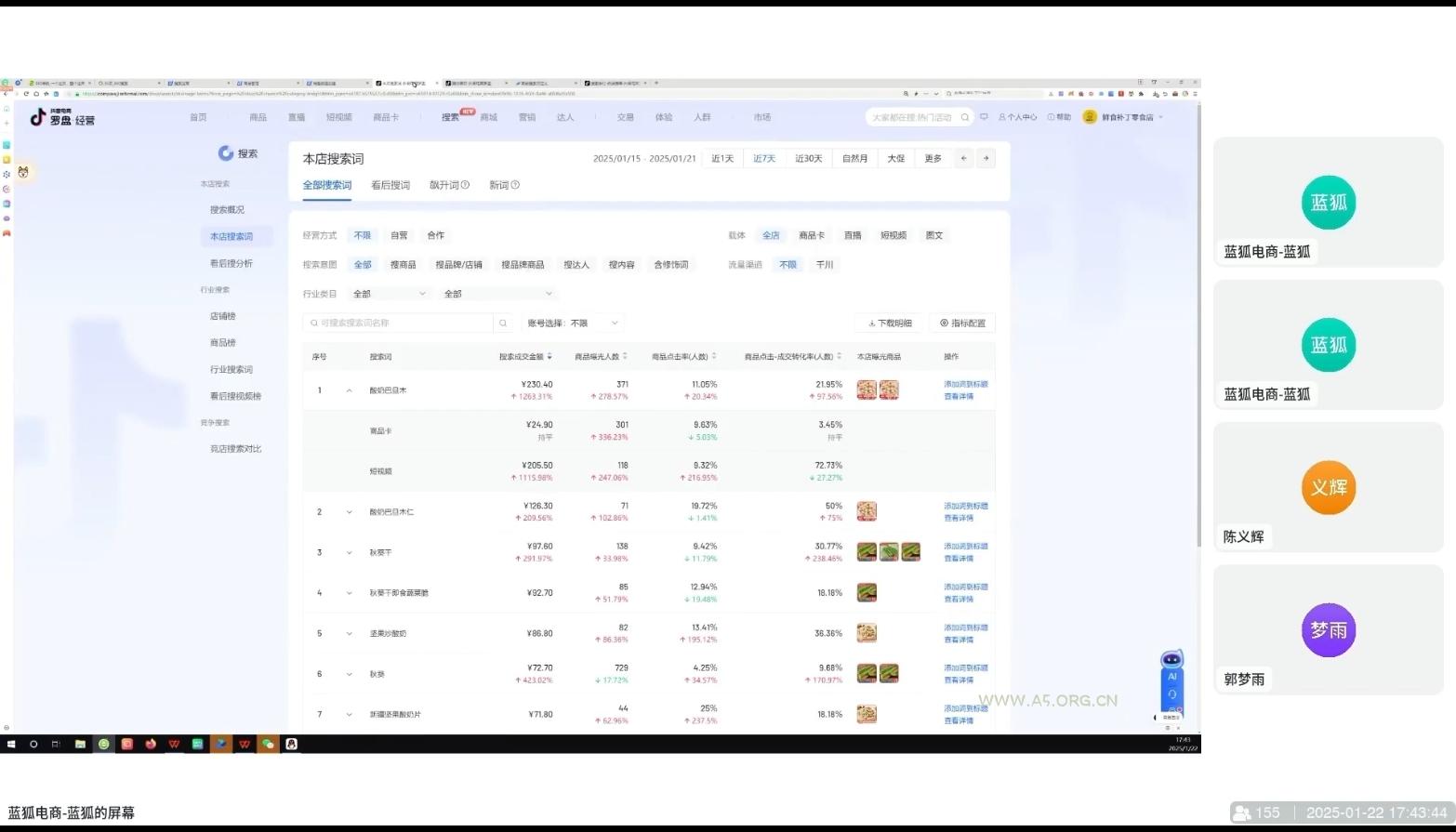Open the 帮助 help icon in top bar

point(1052,116)
